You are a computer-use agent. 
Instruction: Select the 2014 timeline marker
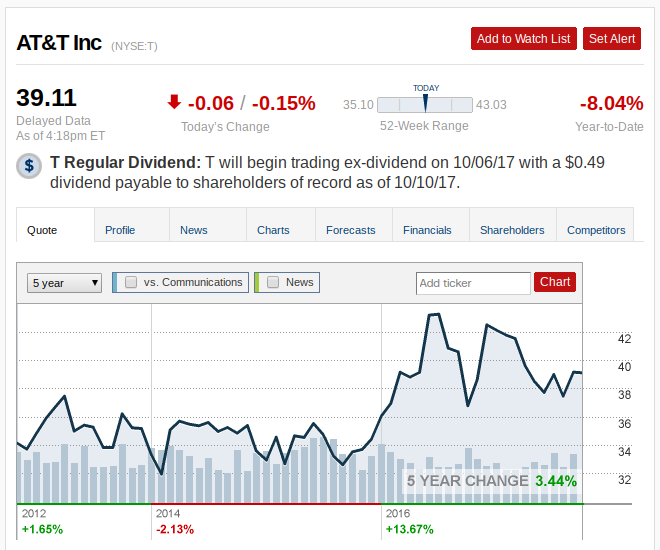[x=168, y=513]
